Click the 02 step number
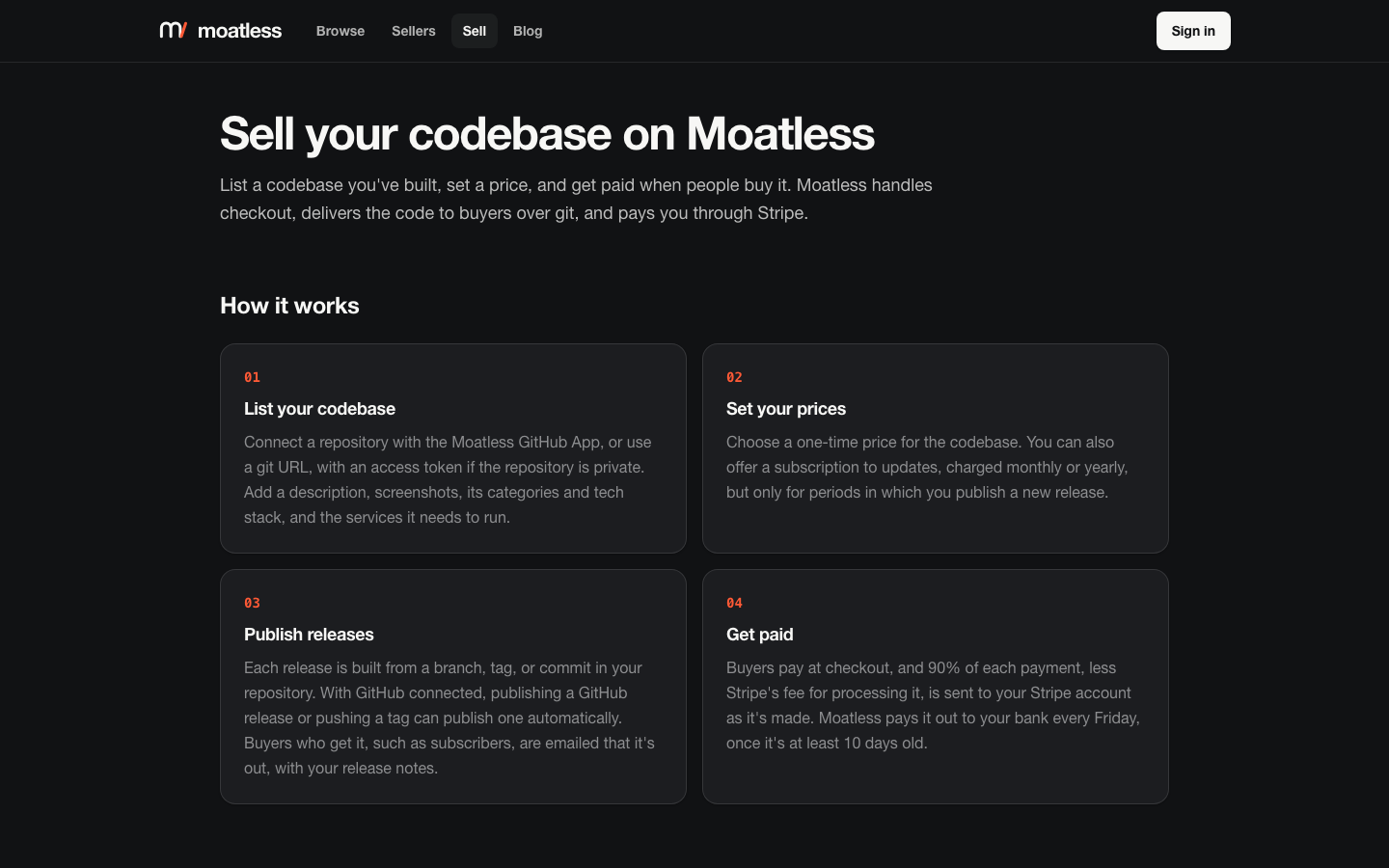Viewport: 1389px width, 868px height. [734, 377]
